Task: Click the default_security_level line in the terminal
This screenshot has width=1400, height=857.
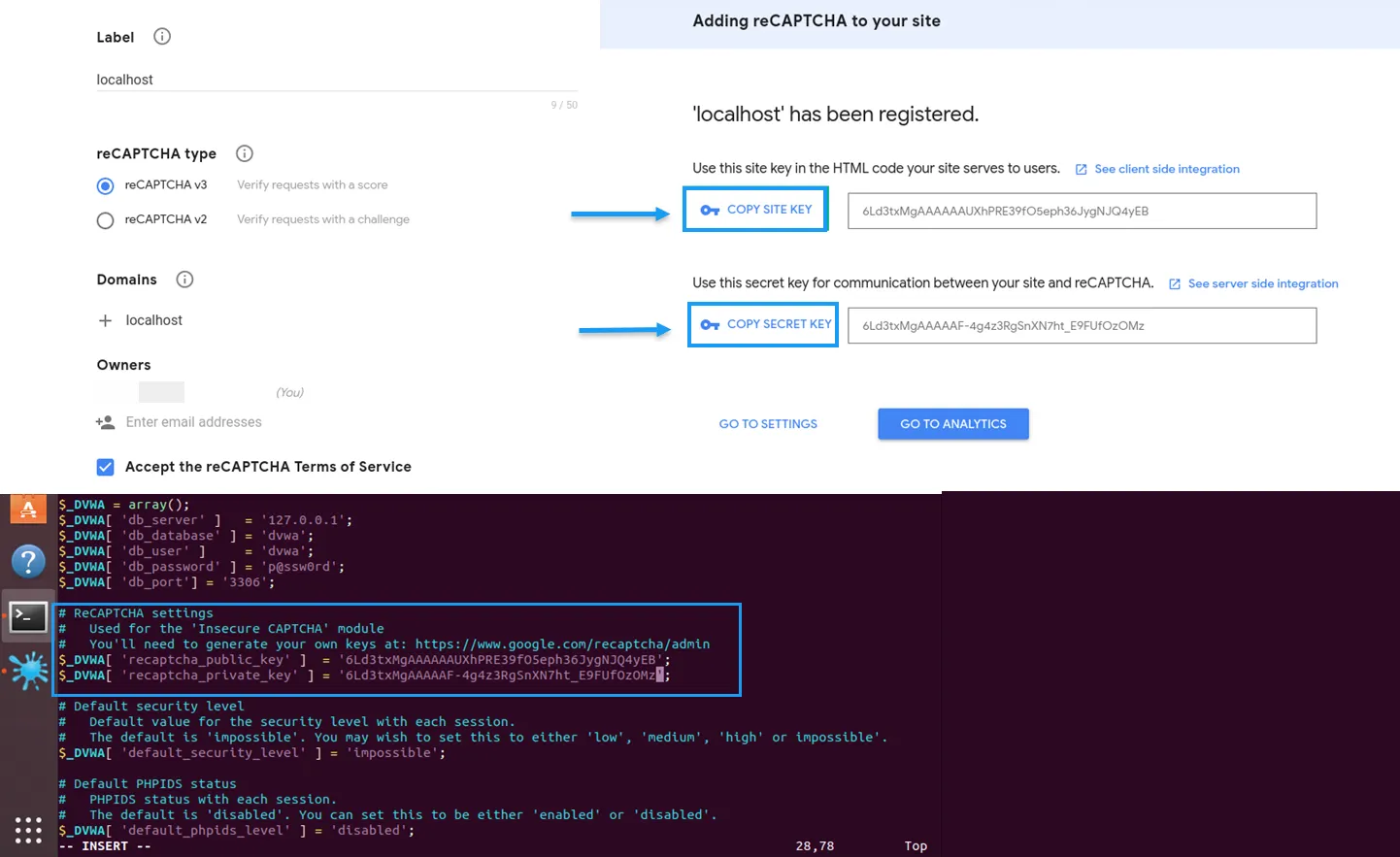Action: click(x=251, y=753)
